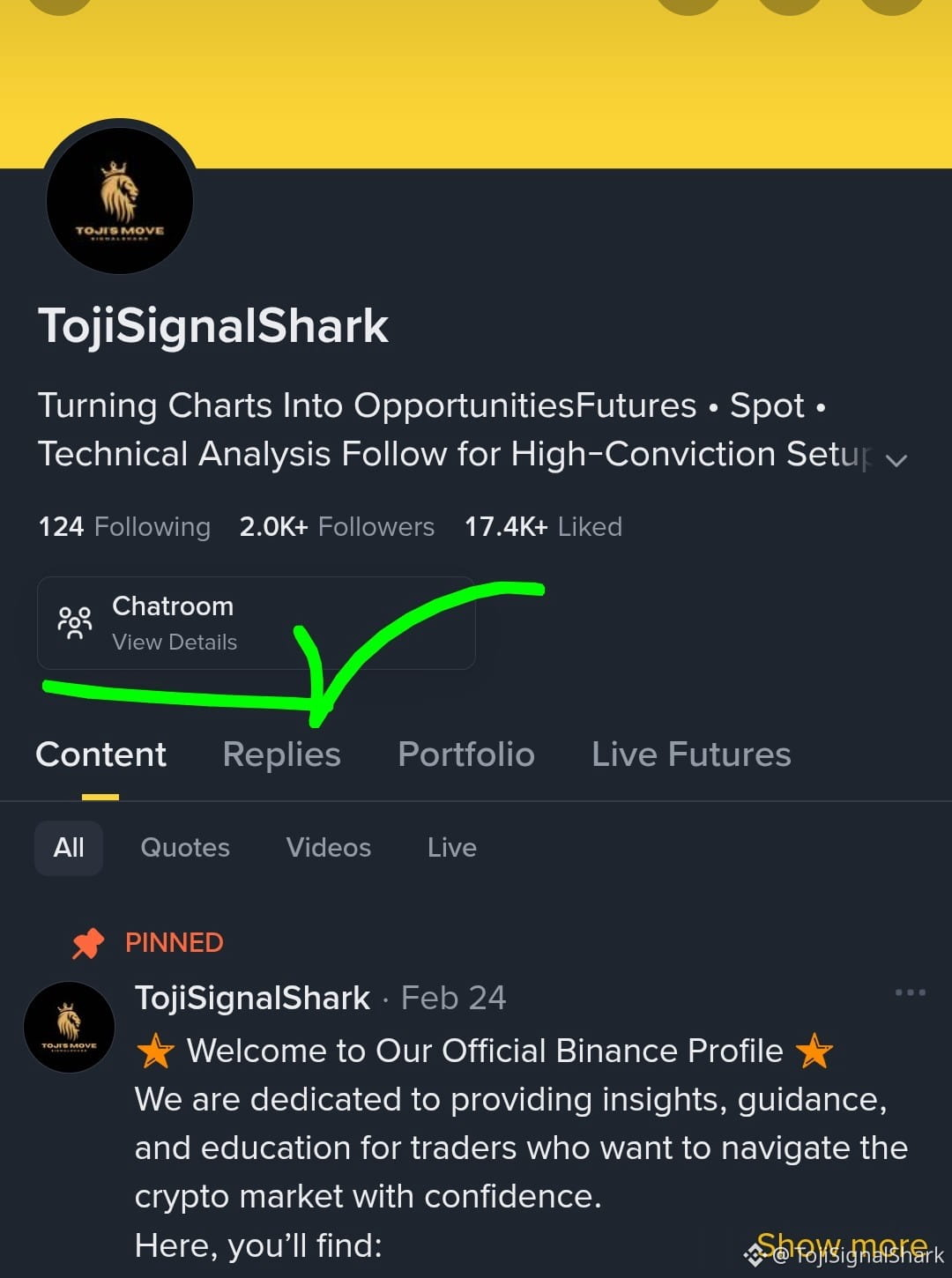
Task: View the 124 Following list
Action: tap(124, 527)
